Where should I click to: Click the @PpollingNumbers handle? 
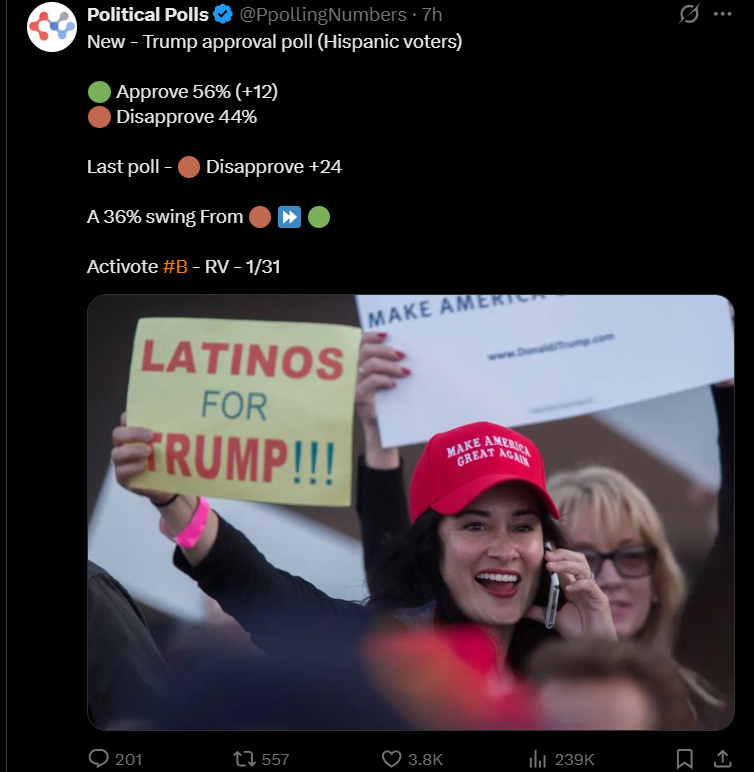323,15
